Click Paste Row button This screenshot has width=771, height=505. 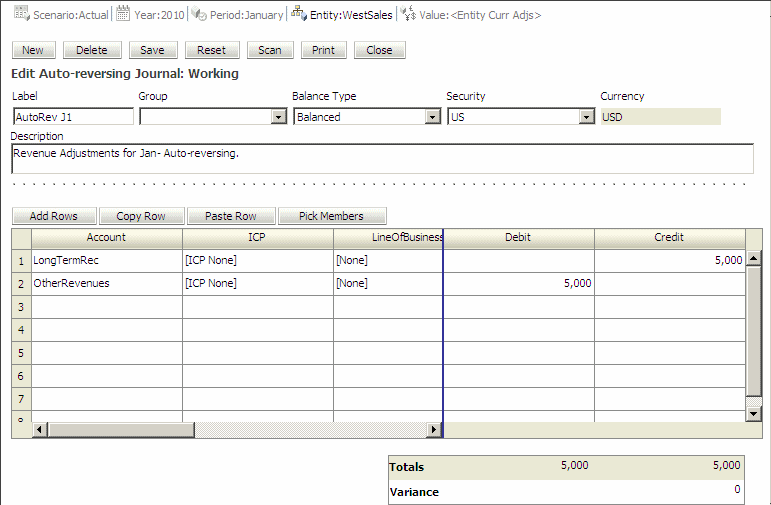pos(231,216)
